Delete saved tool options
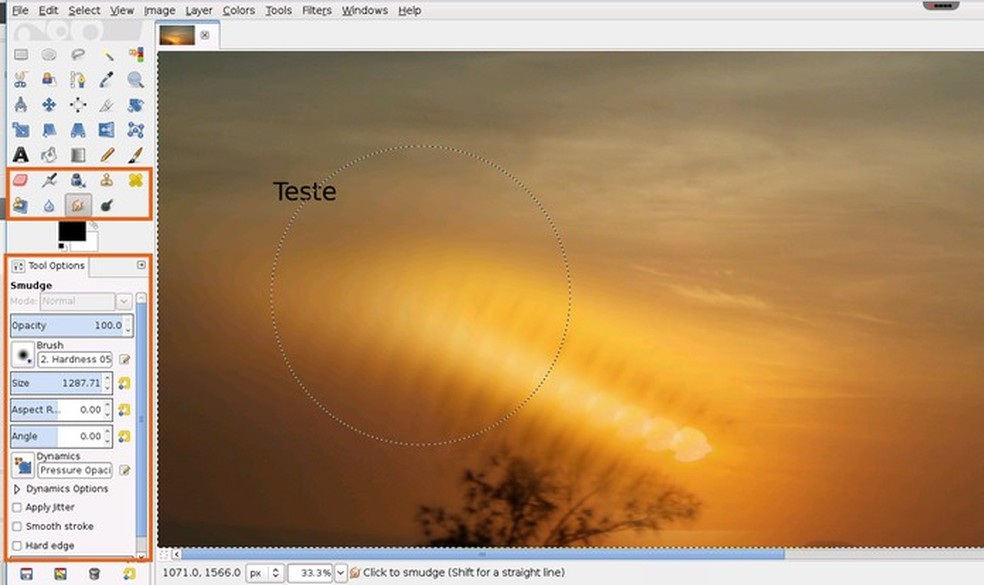984x585 pixels. [x=94, y=574]
